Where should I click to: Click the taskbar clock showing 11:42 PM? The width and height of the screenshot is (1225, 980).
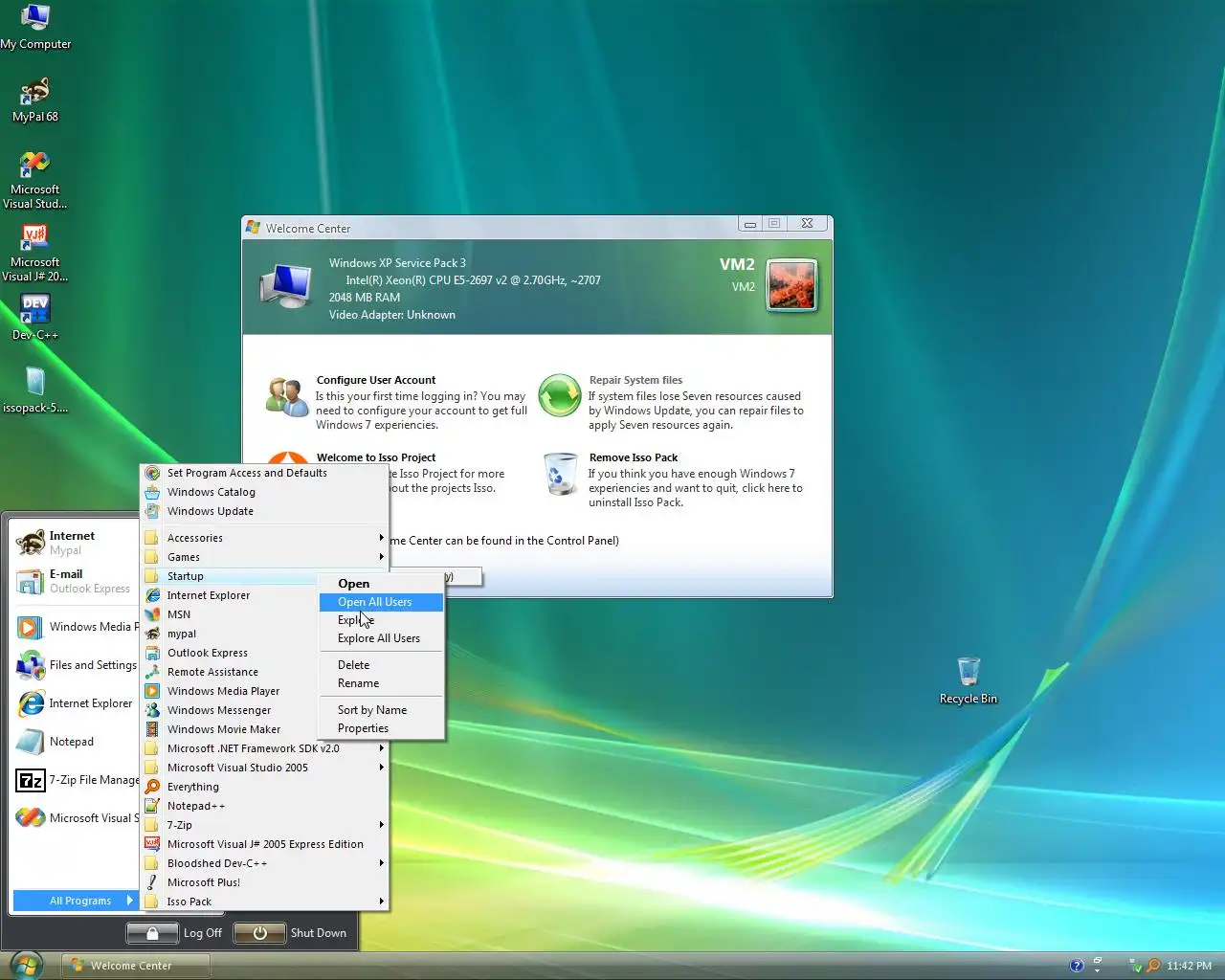click(1189, 966)
